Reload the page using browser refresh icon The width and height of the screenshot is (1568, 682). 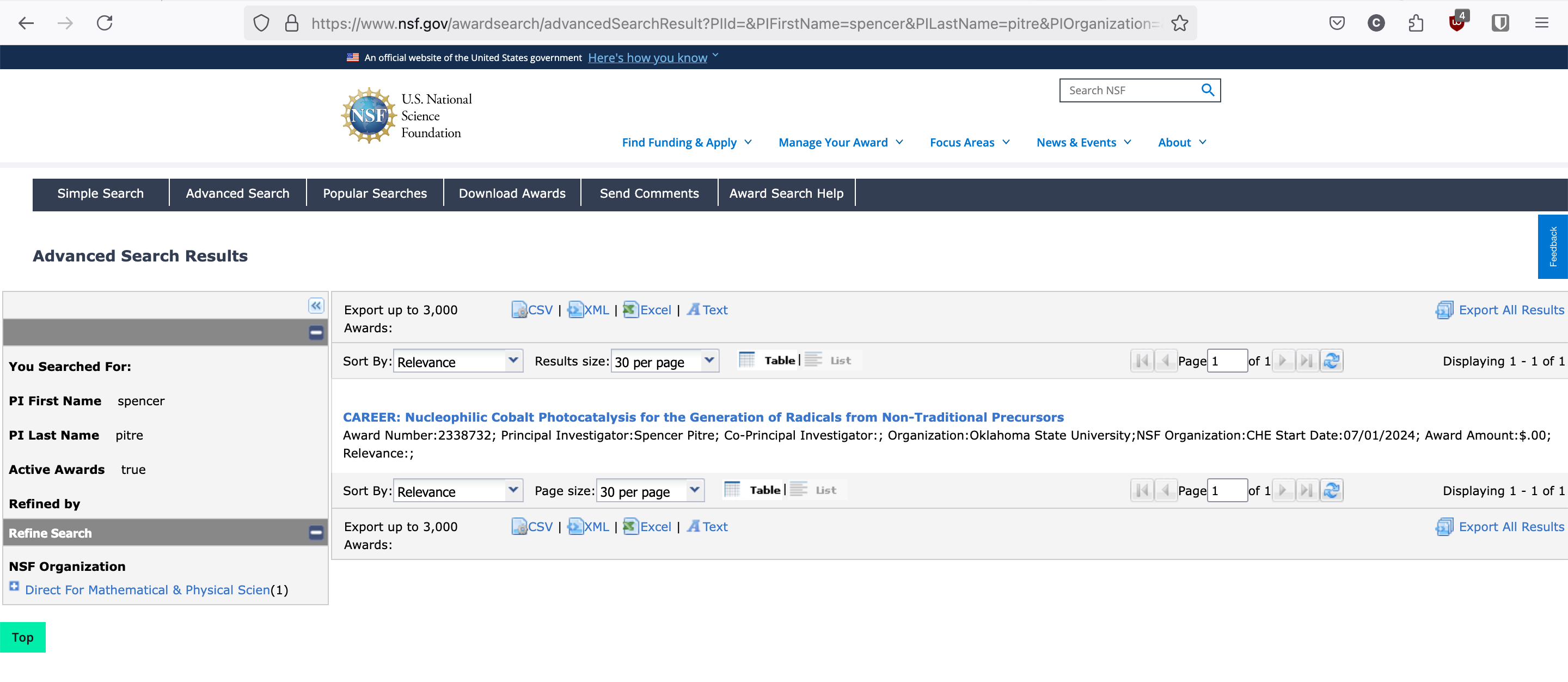tap(105, 23)
